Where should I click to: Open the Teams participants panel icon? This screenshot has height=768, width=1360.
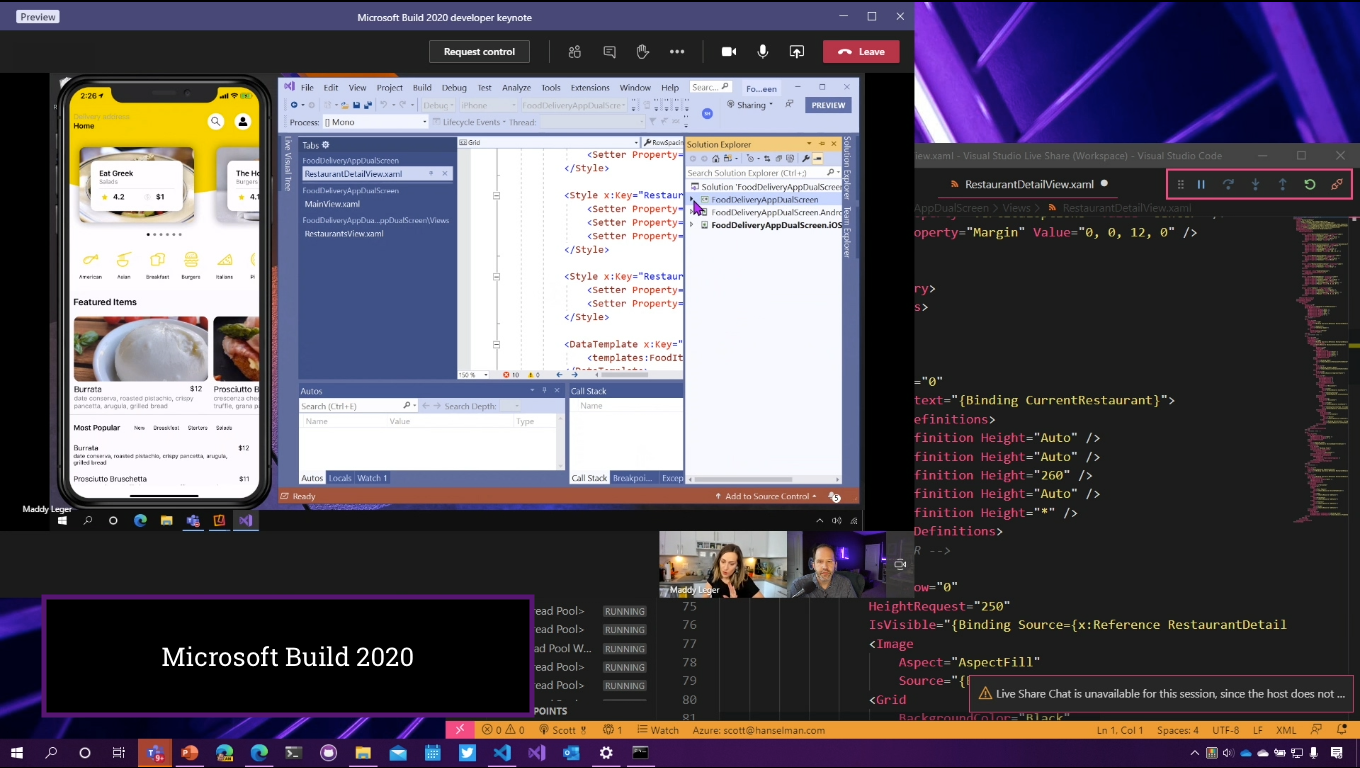point(575,52)
